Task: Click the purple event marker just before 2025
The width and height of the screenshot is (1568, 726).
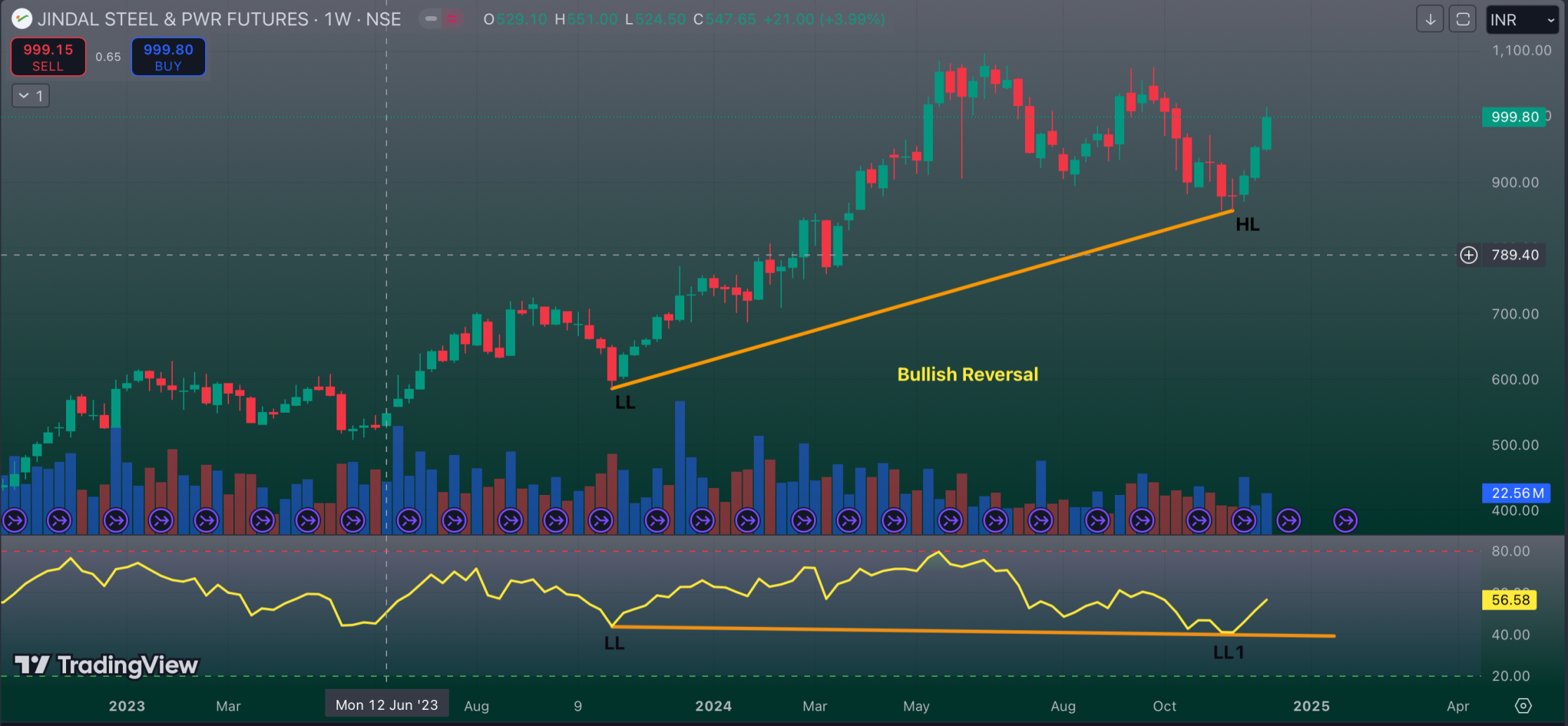Action: click(1288, 521)
